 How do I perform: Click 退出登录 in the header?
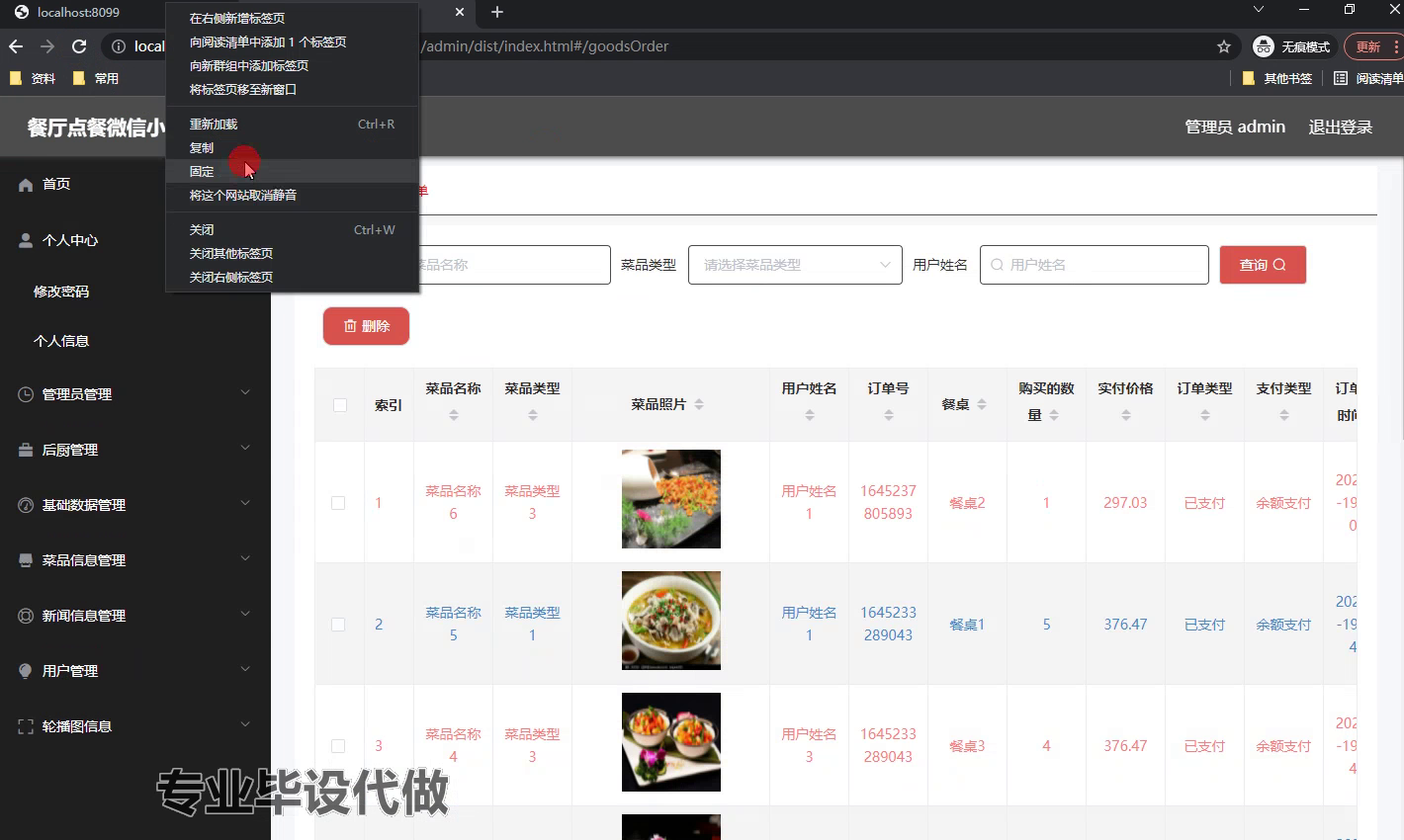1341,127
